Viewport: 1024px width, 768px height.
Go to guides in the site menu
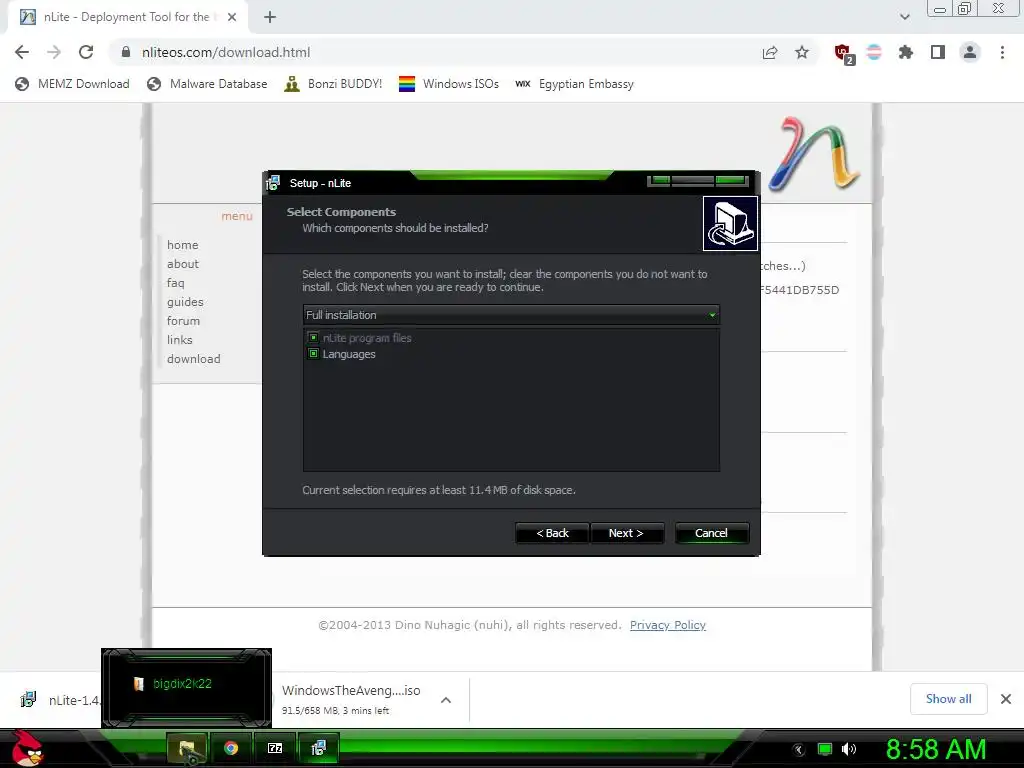tap(185, 302)
